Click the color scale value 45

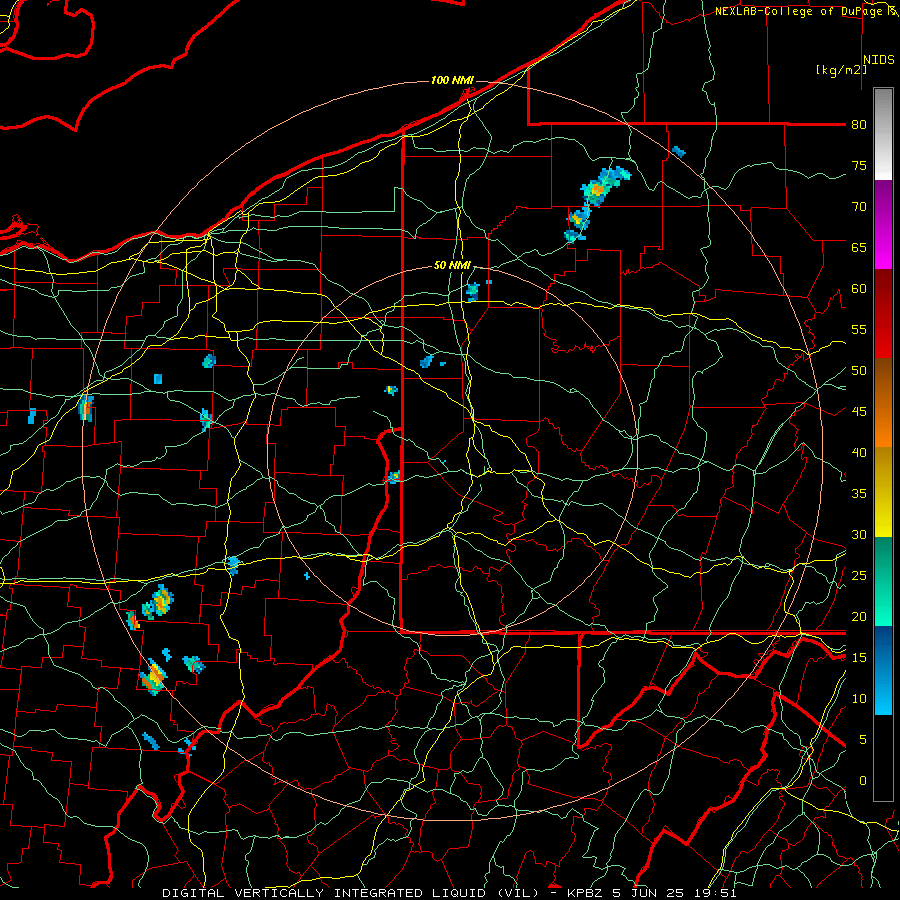859,412
